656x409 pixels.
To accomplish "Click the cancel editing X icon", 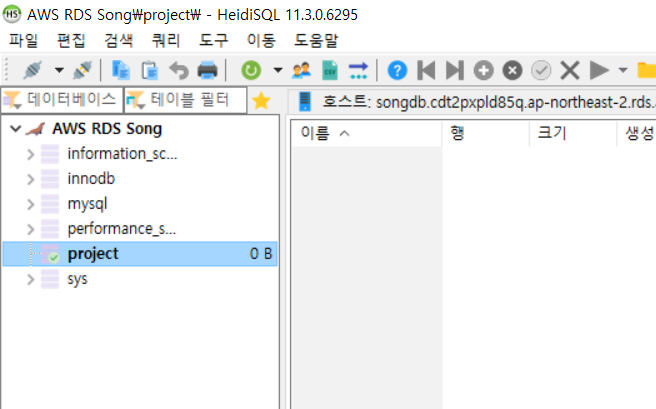I will 570,70.
